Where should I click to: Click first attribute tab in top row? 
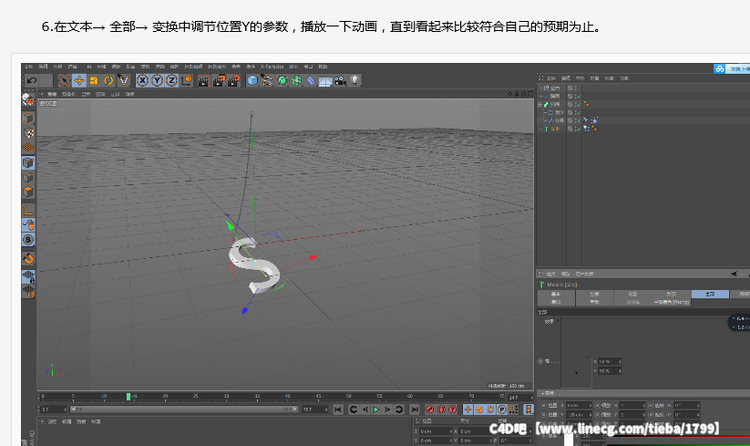556,294
